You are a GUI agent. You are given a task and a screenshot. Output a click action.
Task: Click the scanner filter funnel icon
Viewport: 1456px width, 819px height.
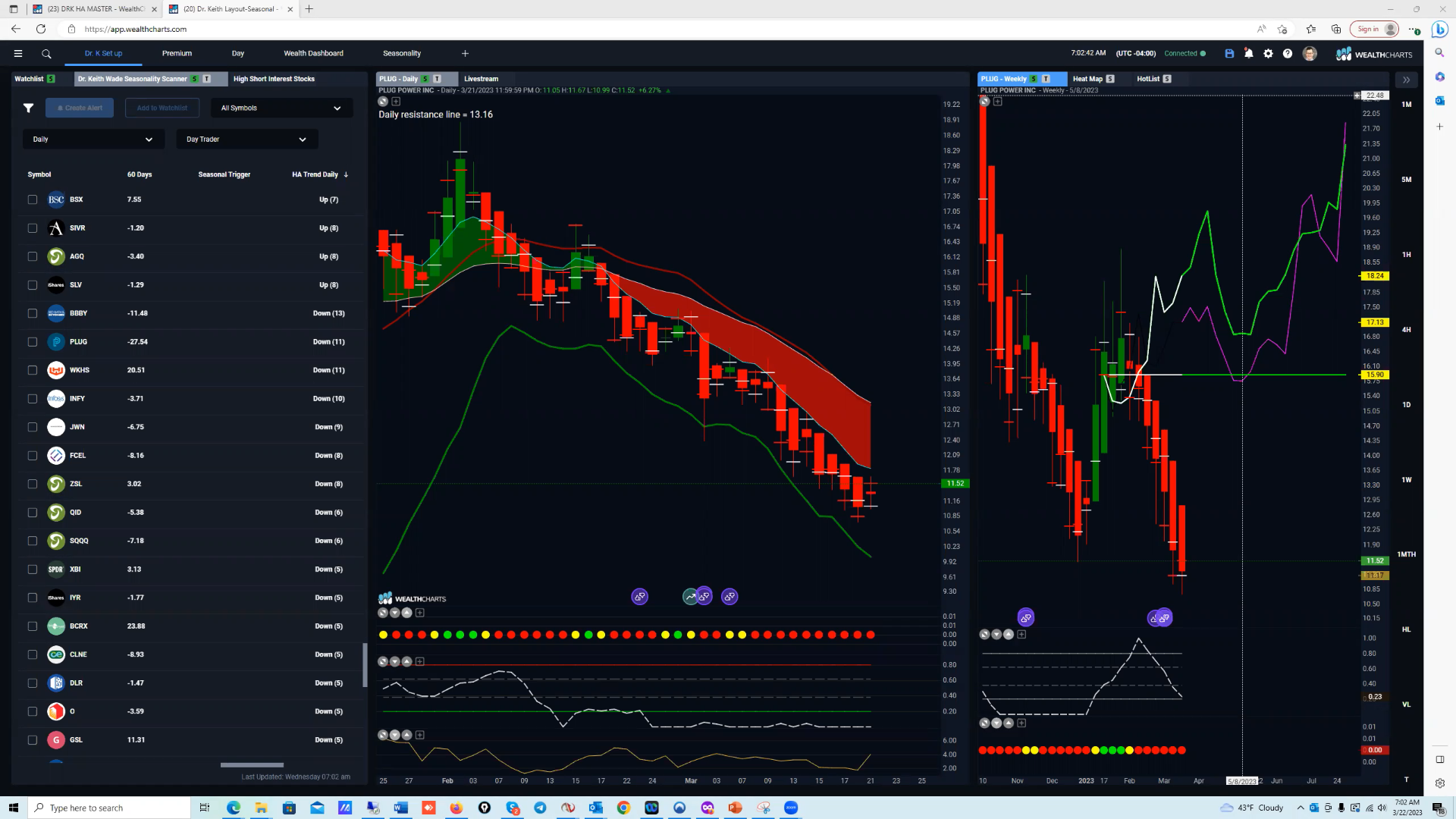[28, 108]
